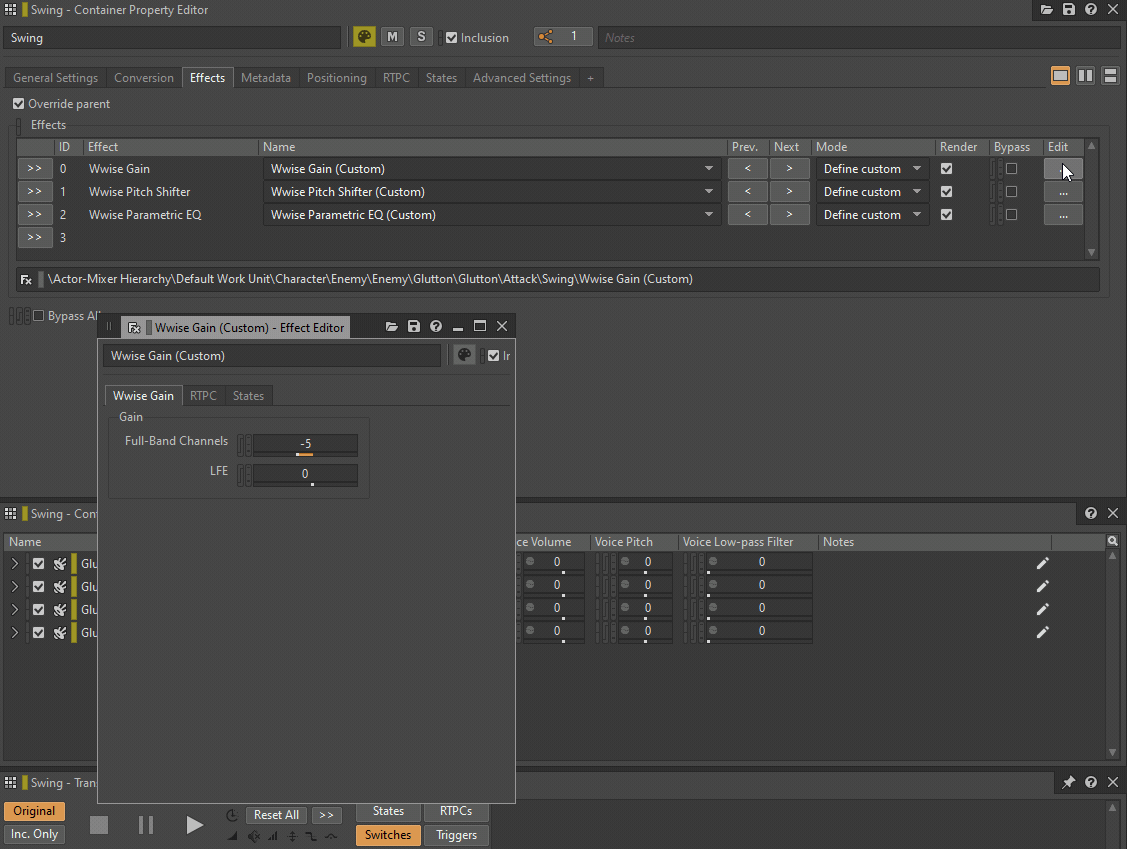Switch to Conversion tab
Screen dimensions: 1127x849
[144, 78]
